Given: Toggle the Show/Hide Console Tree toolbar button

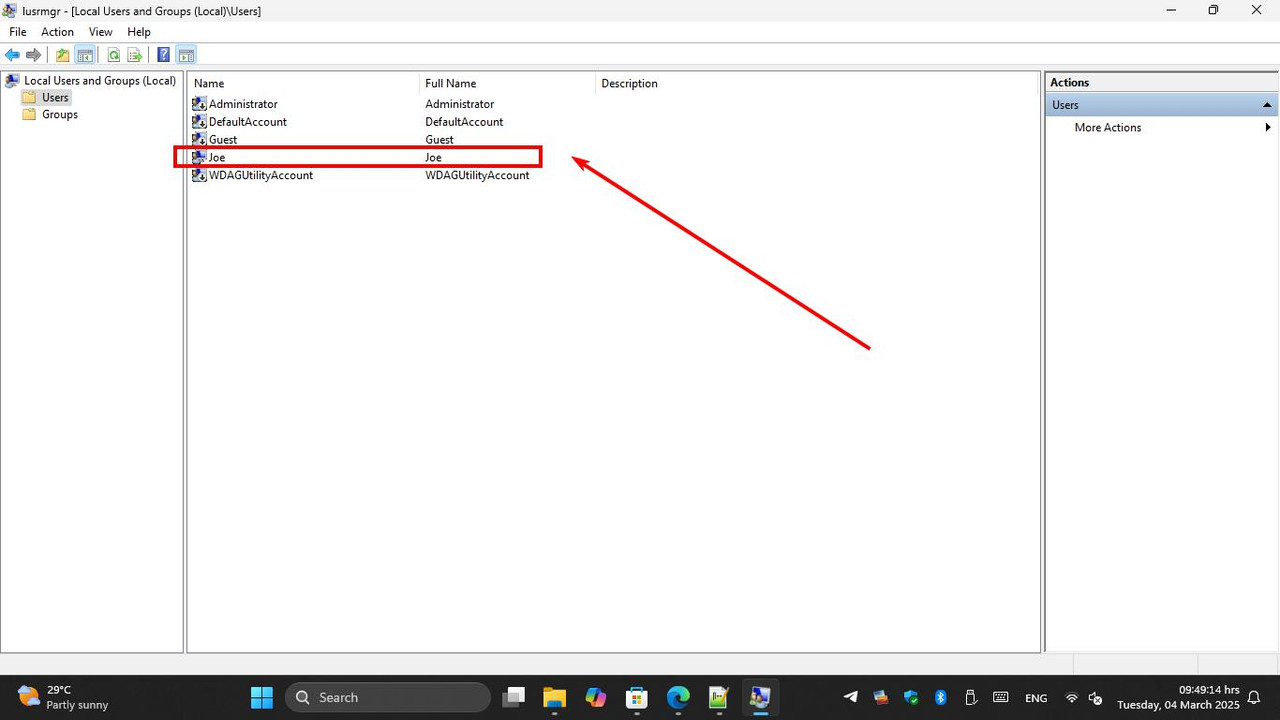Looking at the screenshot, I should 85,55.
